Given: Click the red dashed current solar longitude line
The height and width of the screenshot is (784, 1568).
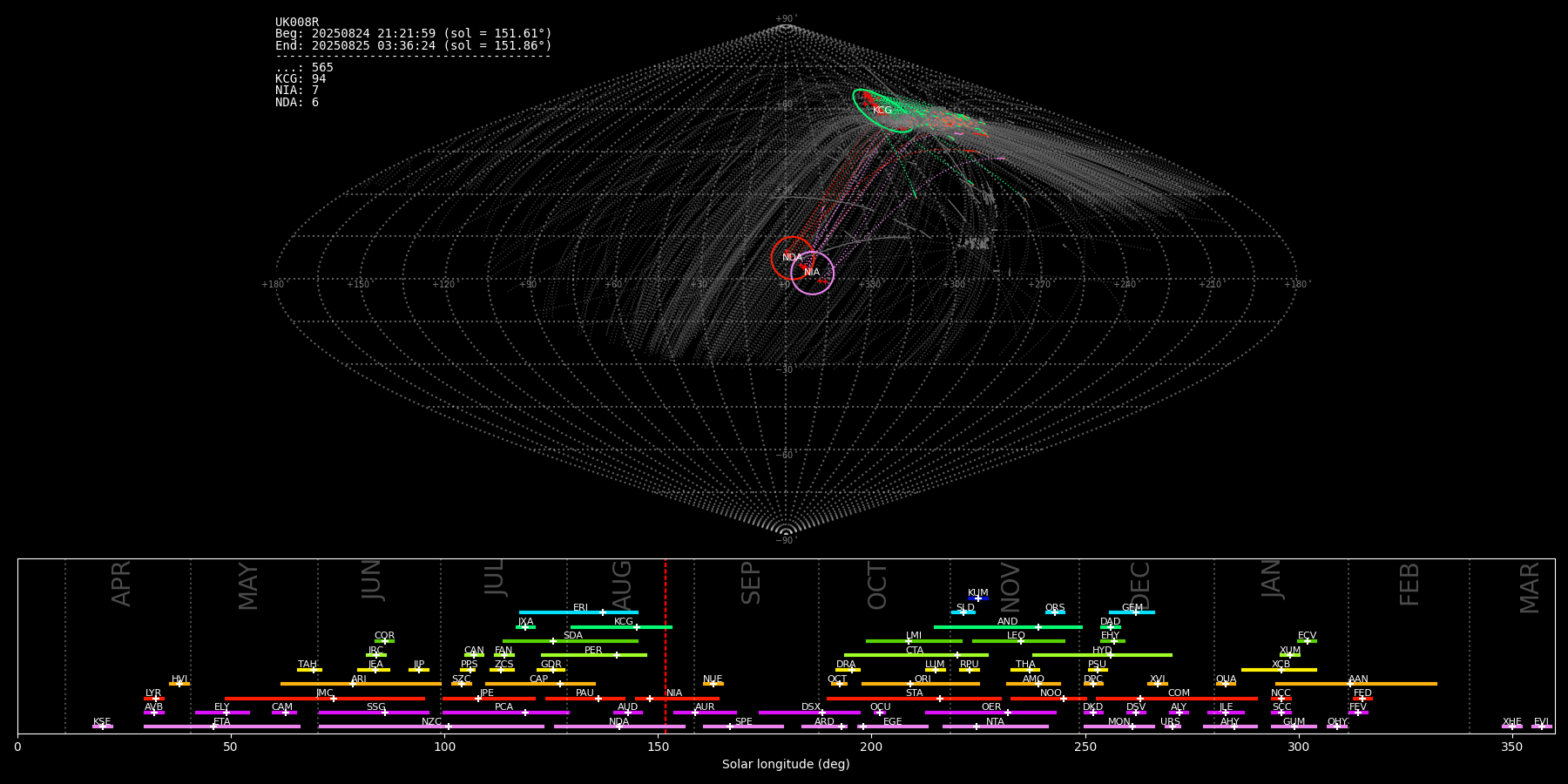Looking at the screenshot, I should pos(666,645).
